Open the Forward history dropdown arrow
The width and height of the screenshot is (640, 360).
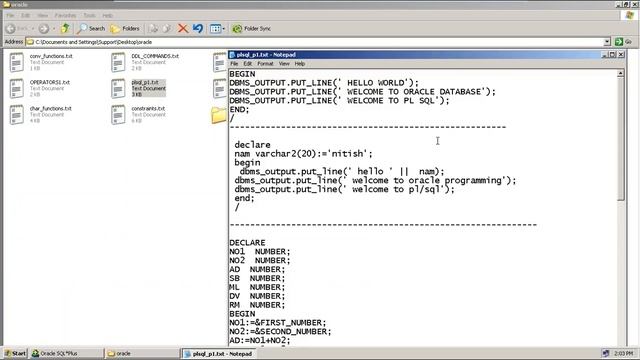pos(54,29)
